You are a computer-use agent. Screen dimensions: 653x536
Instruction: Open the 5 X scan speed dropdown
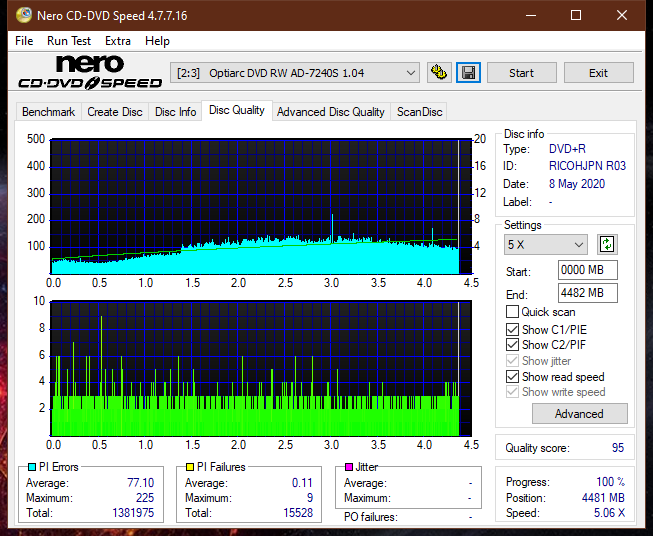tap(546, 244)
